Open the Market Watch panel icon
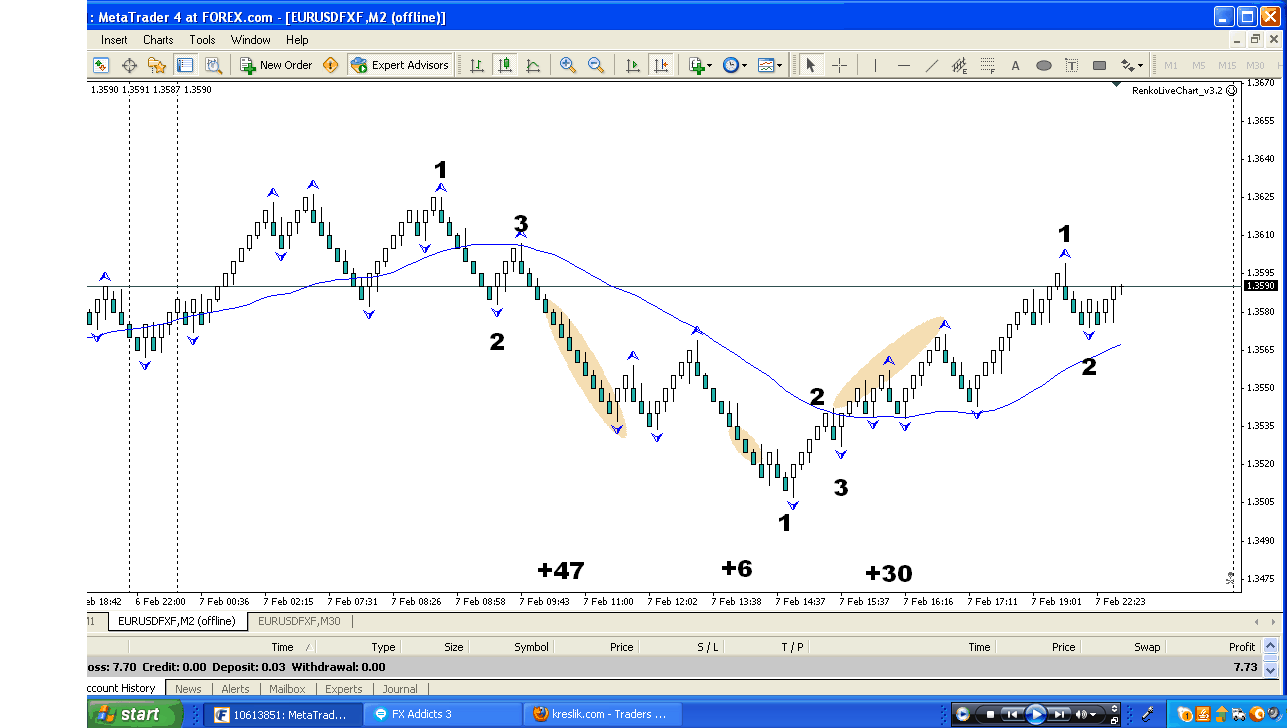Image resolution: width=1287 pixels, height=728 pixels. [101, 65]
